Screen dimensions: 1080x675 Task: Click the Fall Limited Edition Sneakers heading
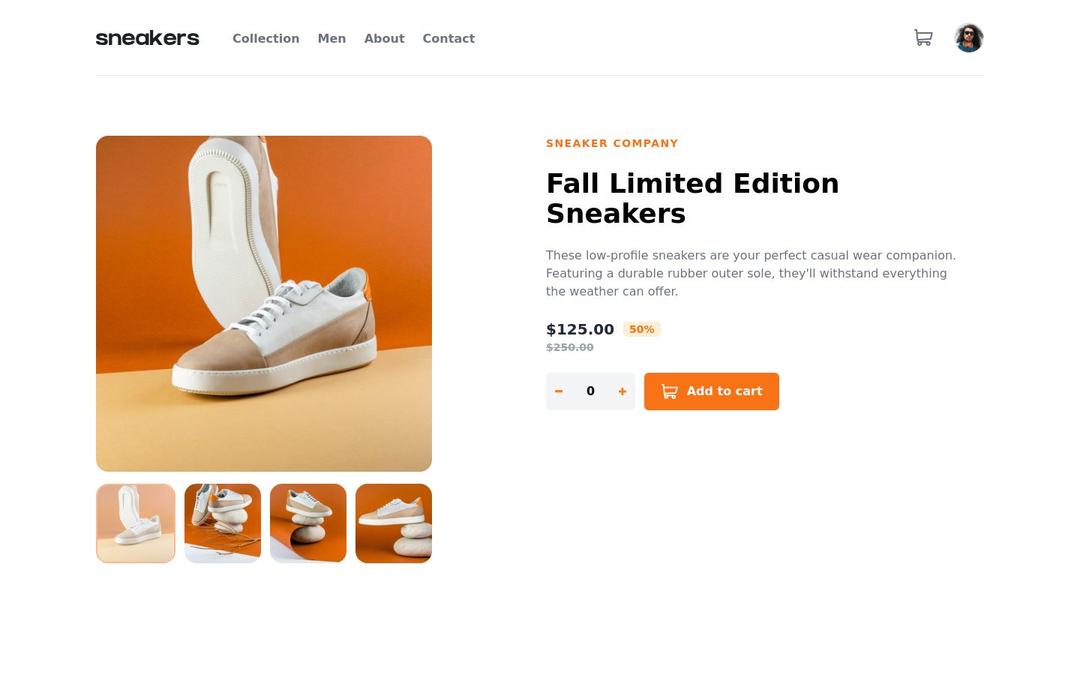point(692,198)
